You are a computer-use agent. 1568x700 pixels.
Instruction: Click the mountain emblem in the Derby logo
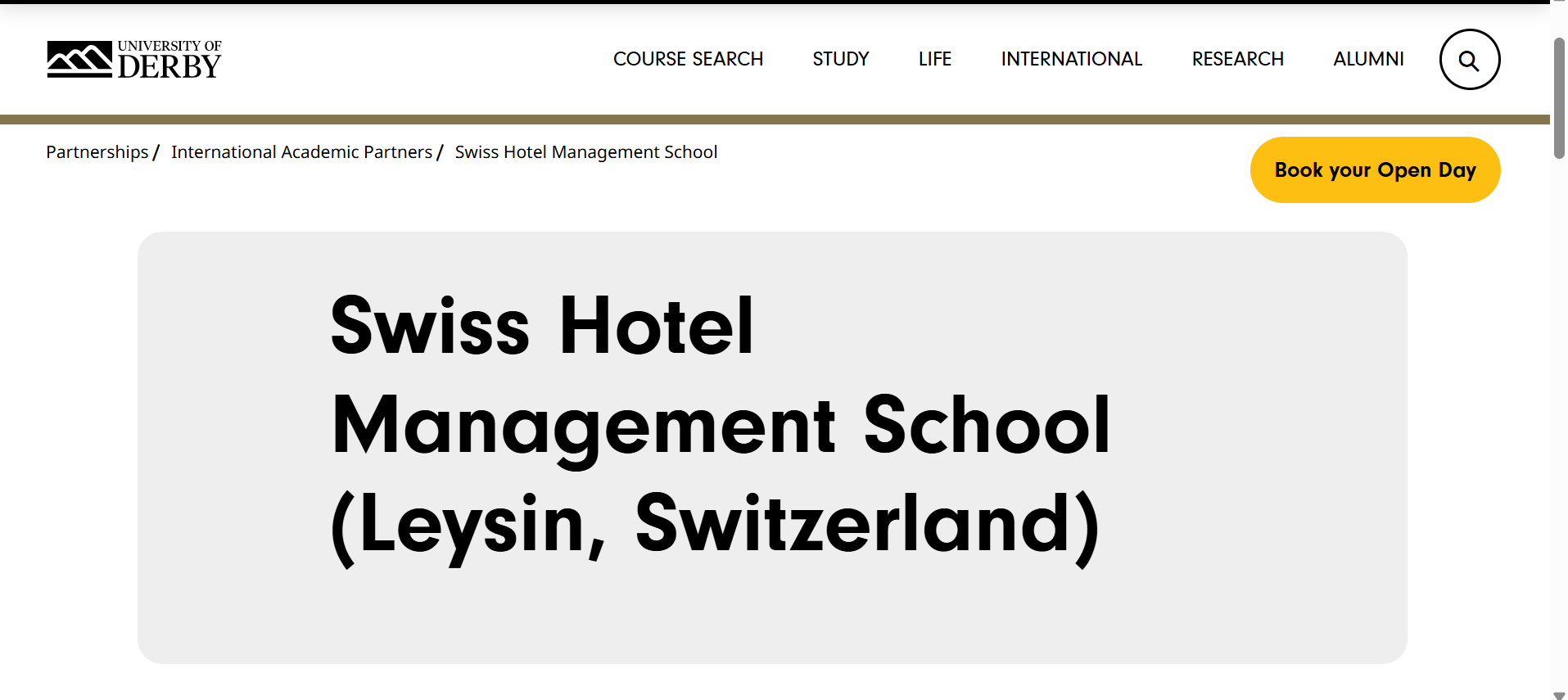click(79, 60)
